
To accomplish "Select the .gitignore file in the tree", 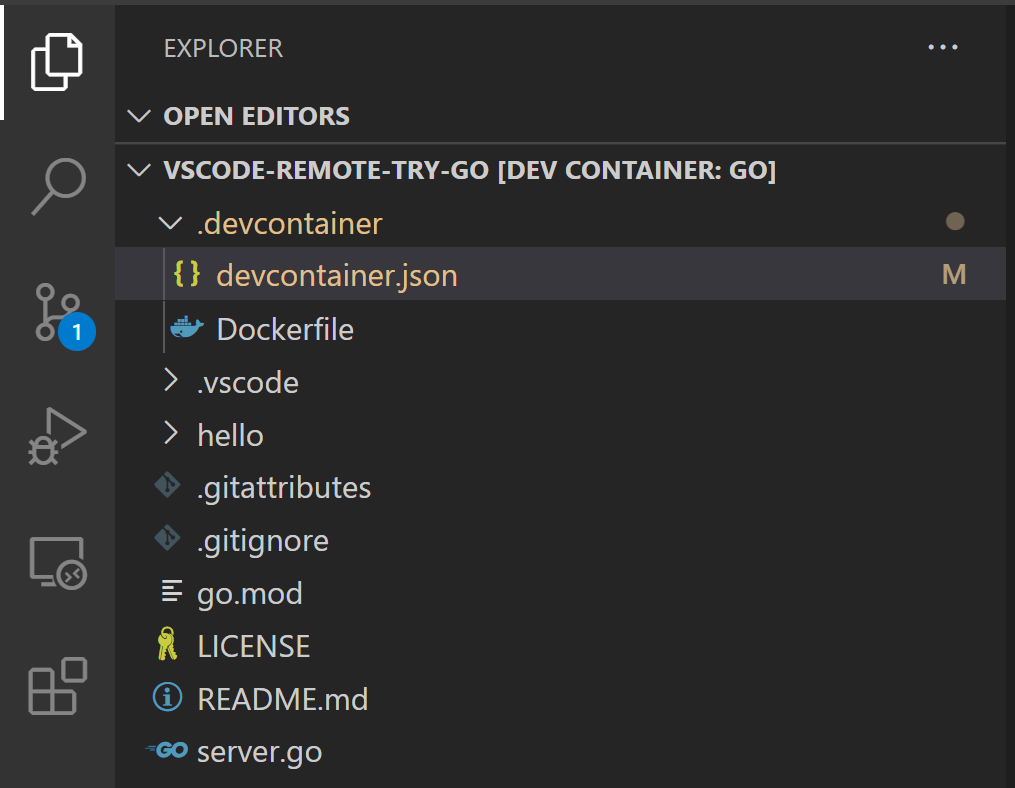I will (263, 540).
